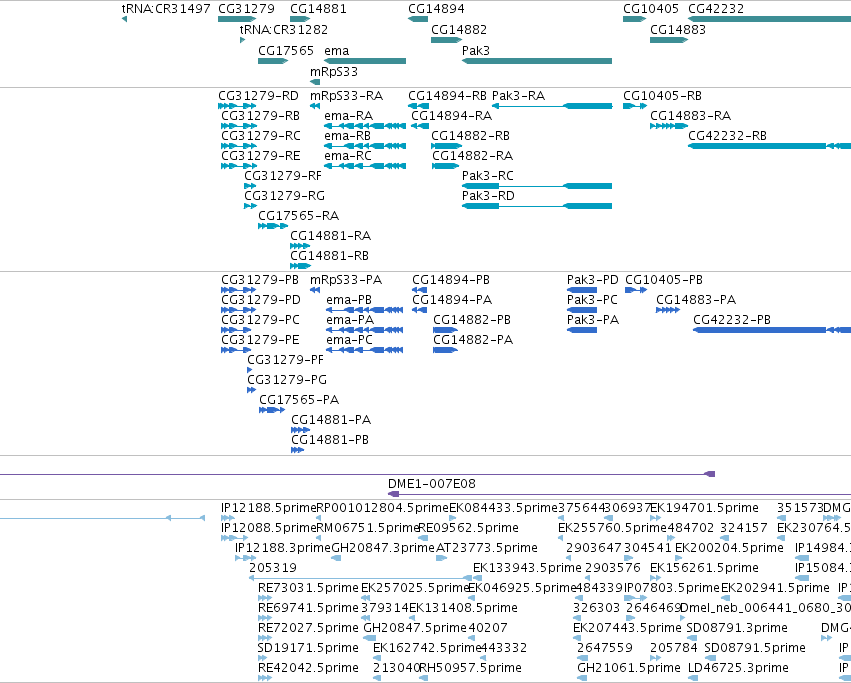Click the CG31279-RD transcript label
The height and width of the screenshot is (683, 851).
click(258, 96)
